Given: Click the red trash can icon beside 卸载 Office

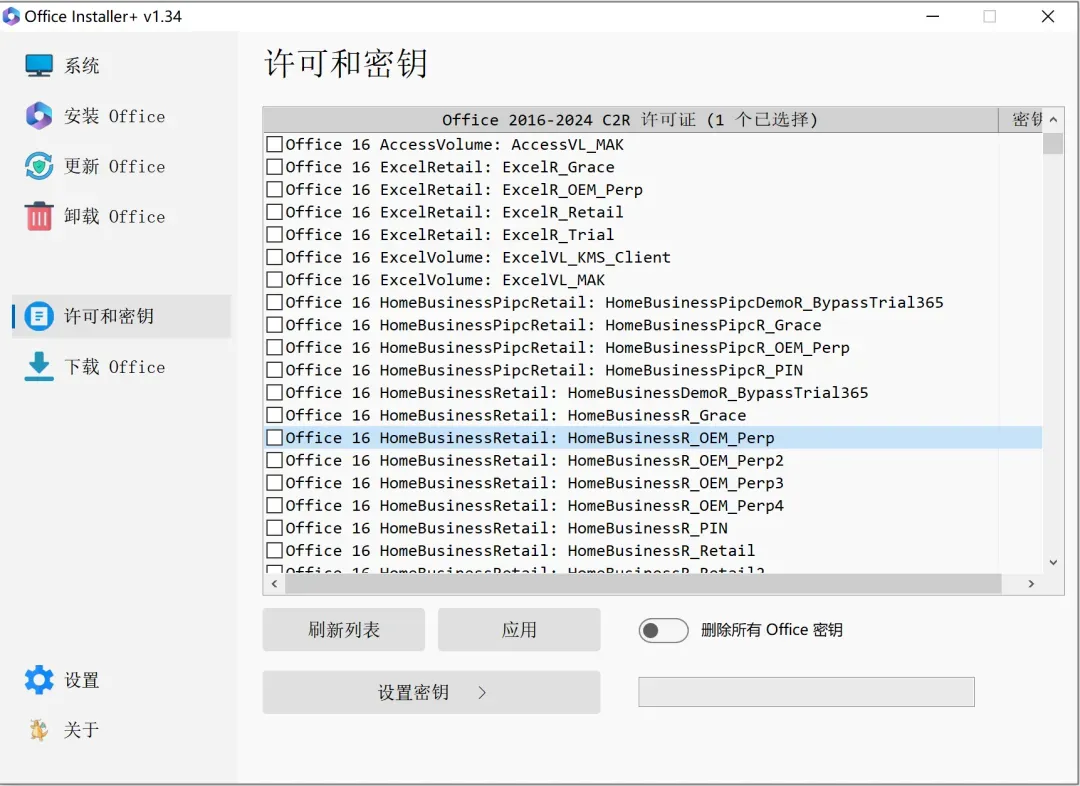Looking at the screenshot, I should click(39, 216).
